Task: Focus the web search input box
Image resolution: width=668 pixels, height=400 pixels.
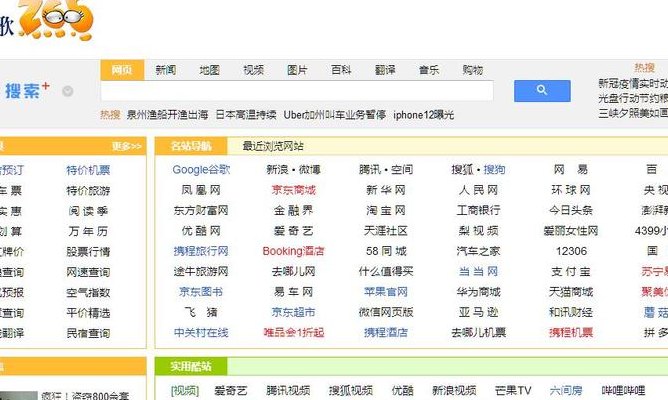Action: tap(297, 91)
